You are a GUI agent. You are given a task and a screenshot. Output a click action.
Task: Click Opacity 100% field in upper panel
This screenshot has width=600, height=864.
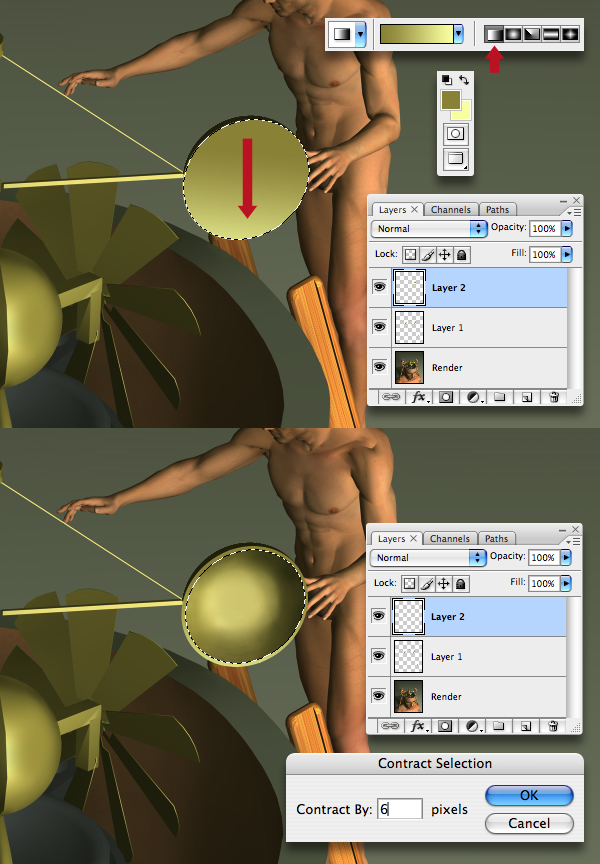click(x=544, y=229)
